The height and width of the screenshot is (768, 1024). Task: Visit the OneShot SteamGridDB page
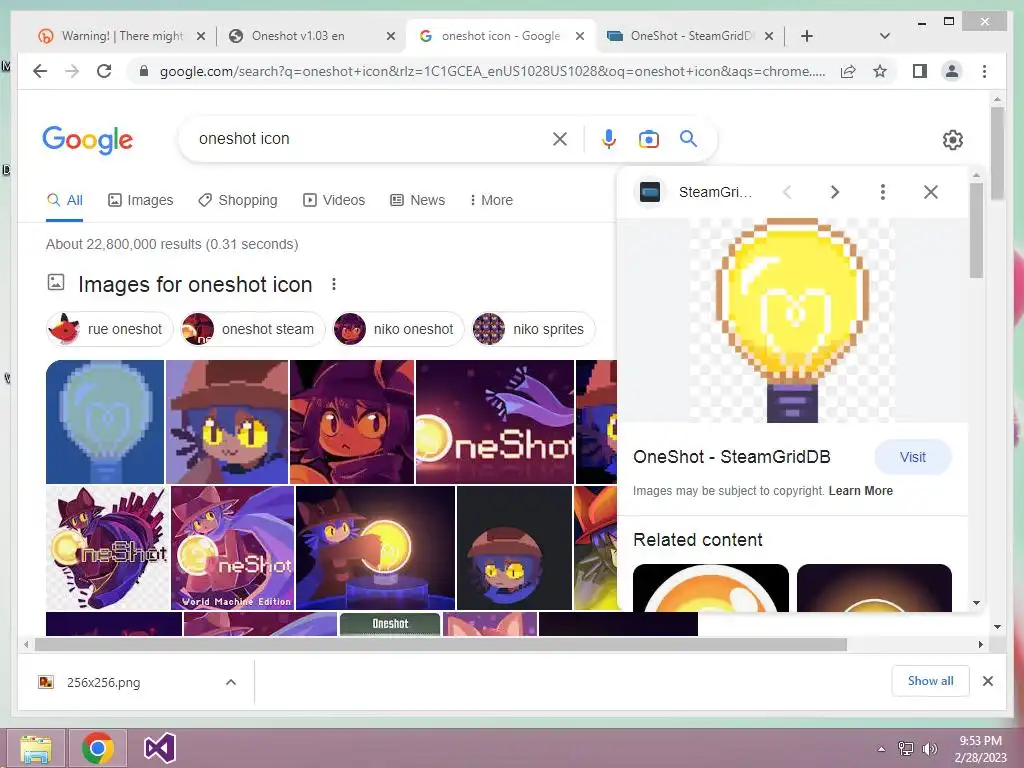click(912, 457)
